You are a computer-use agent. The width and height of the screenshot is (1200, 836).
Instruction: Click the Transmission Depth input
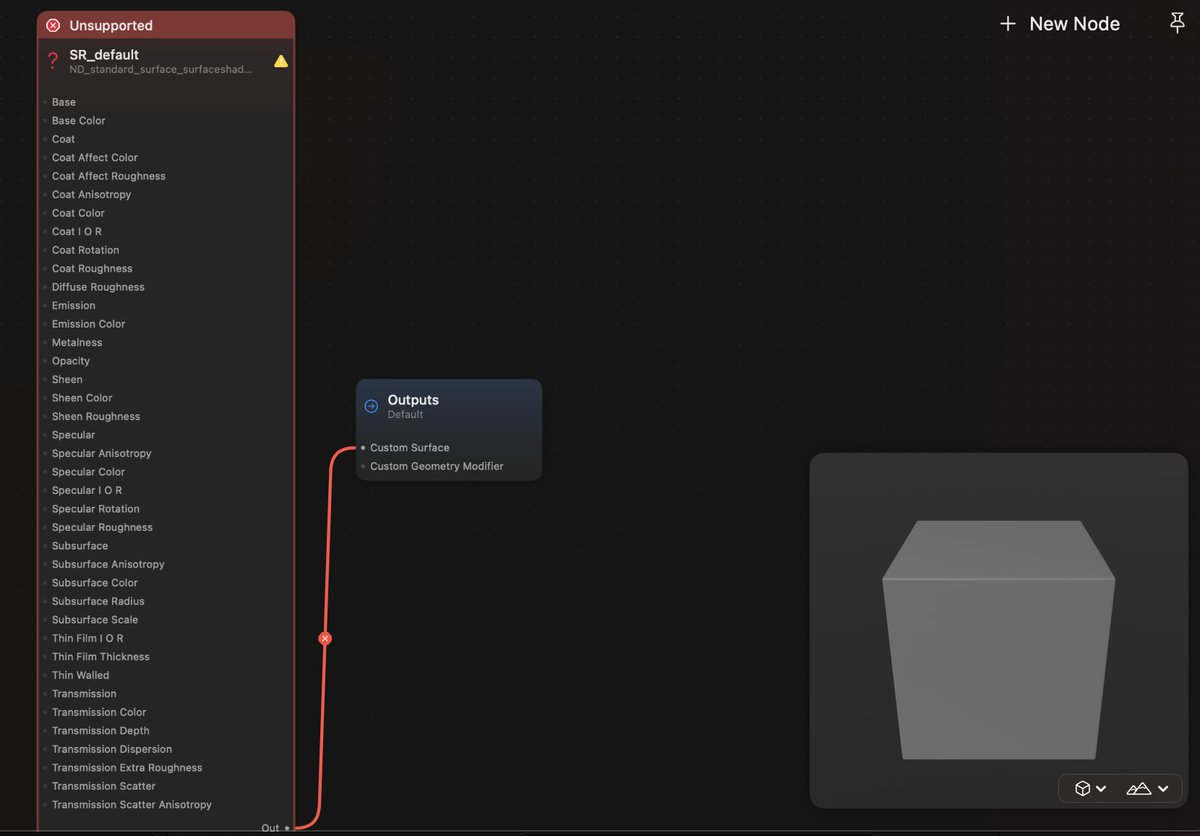101,731
